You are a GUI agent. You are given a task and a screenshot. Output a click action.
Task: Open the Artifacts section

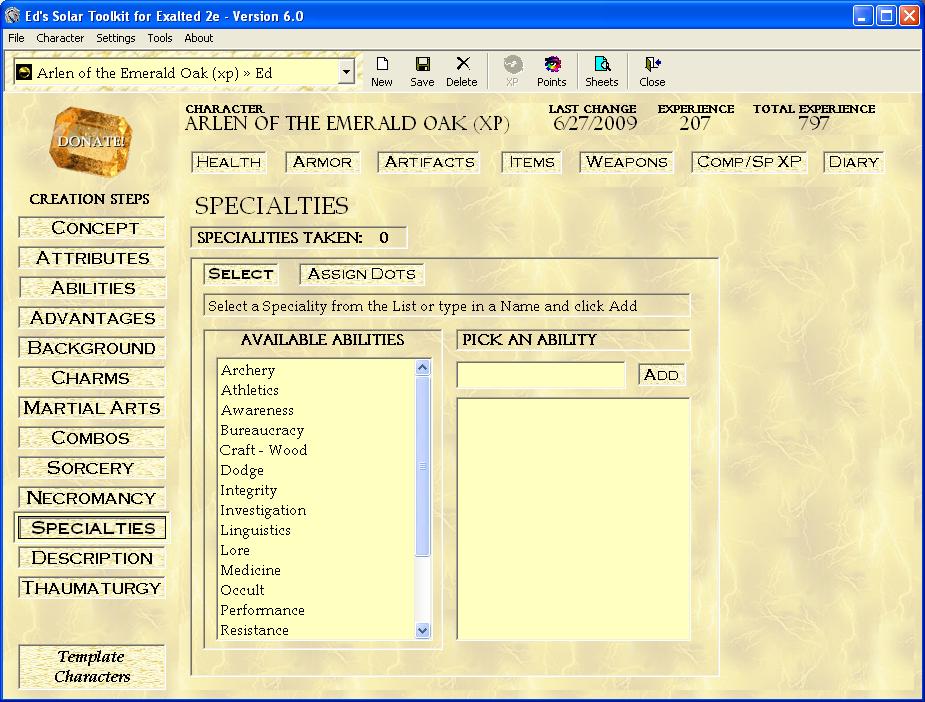[429, 162]
